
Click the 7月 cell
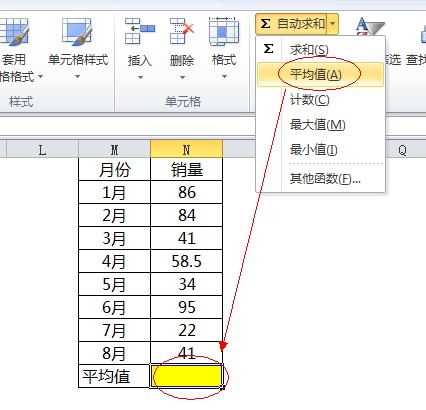[114, 330]
